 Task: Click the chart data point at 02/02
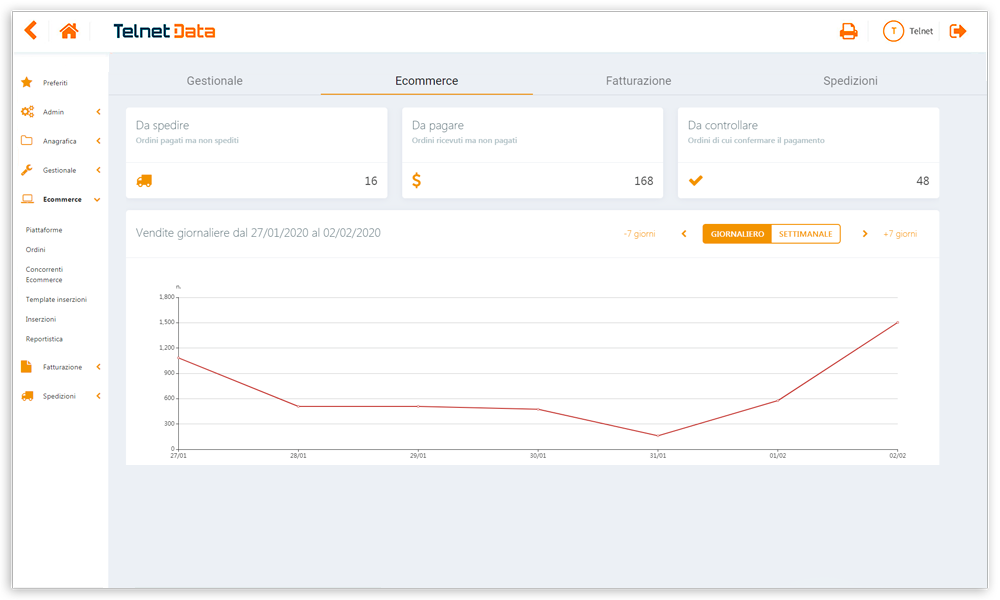tap(897, 323)
